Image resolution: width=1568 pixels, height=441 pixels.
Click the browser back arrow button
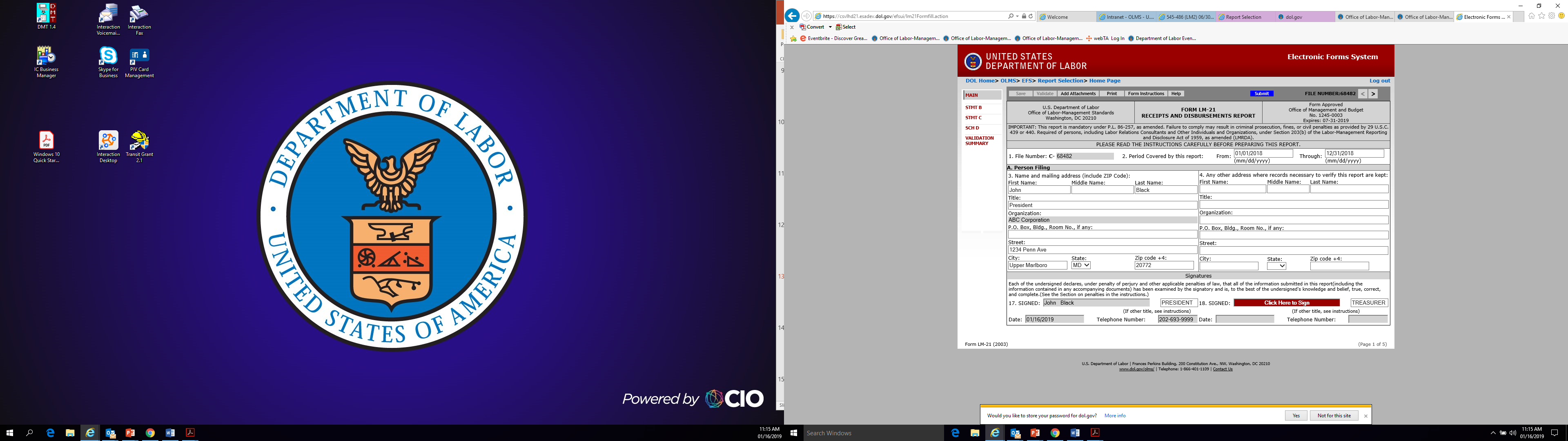click(x=792, y=16)
